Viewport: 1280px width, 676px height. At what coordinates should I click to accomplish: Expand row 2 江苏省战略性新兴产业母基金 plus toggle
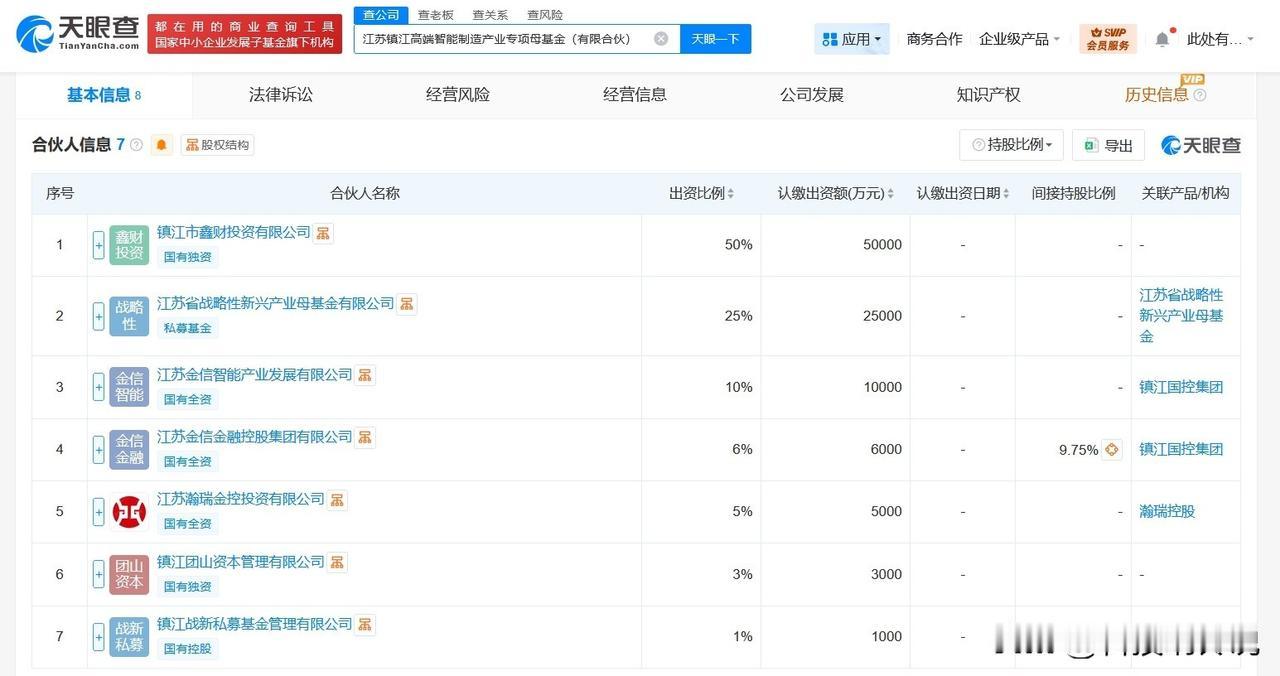pos(98,316)
